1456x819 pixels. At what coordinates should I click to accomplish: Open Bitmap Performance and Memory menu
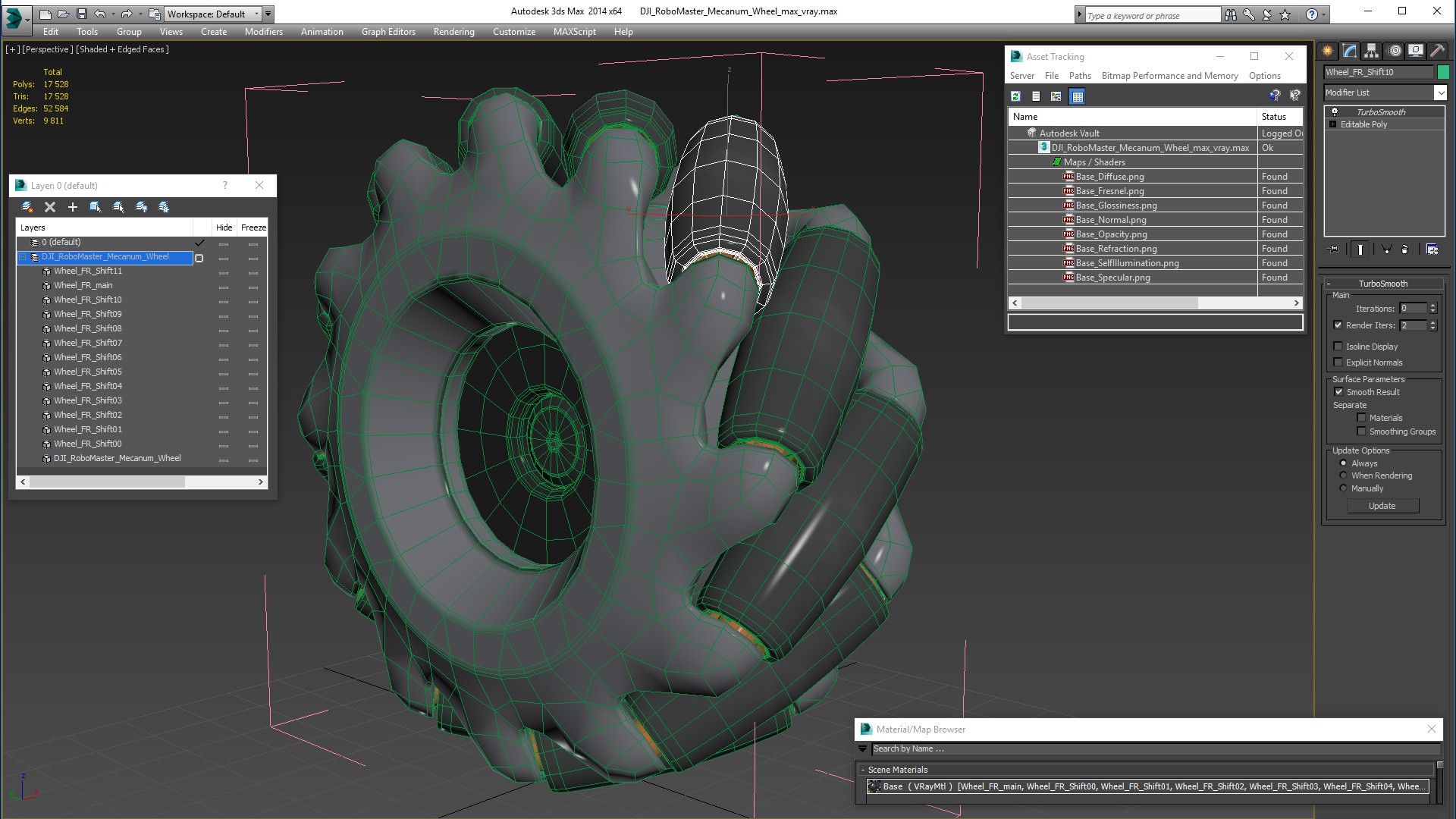1169,76
